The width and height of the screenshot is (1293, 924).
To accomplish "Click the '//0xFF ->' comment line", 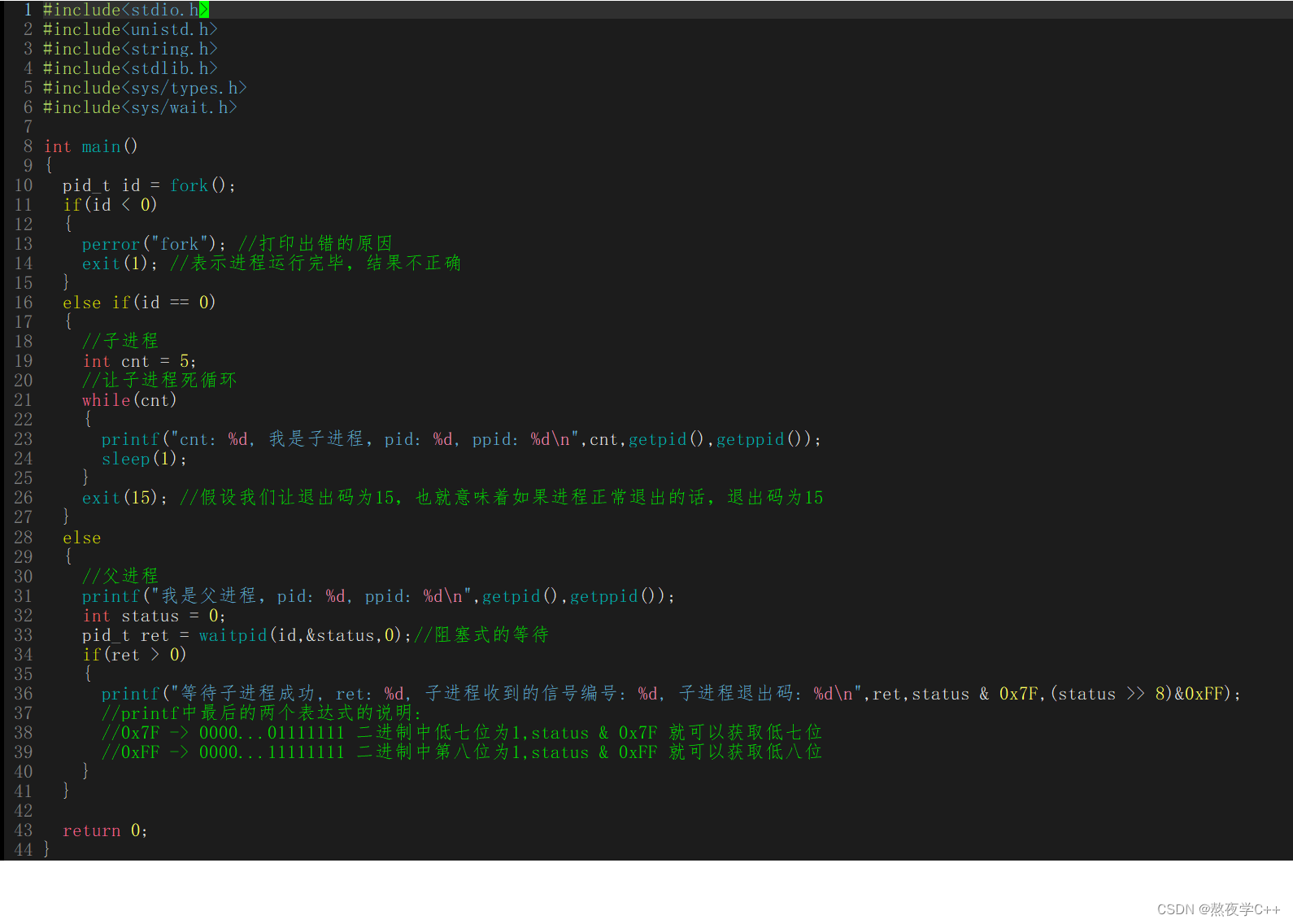I will point(461,752).
